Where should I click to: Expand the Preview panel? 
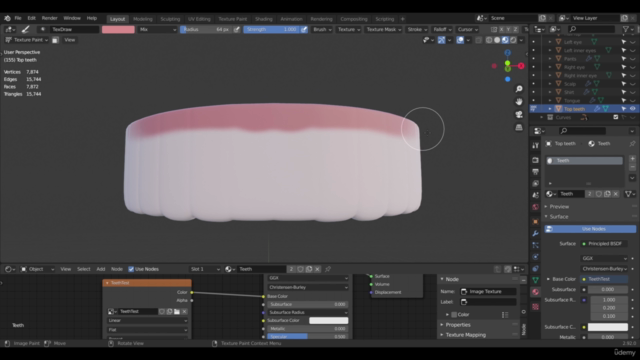[558, 207]
